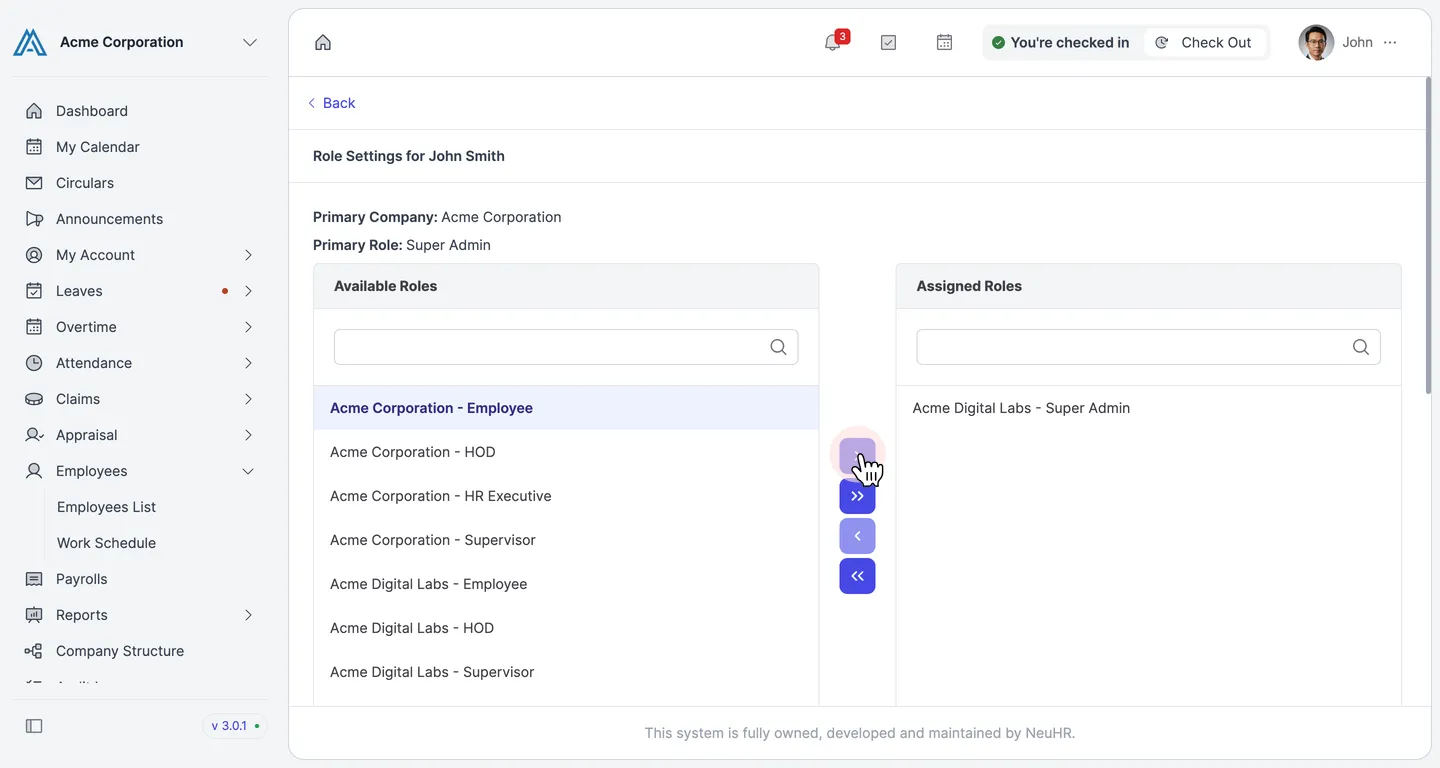Click the Company Structure sidebar icon
1440x768 pixels.
click(34, 651)
